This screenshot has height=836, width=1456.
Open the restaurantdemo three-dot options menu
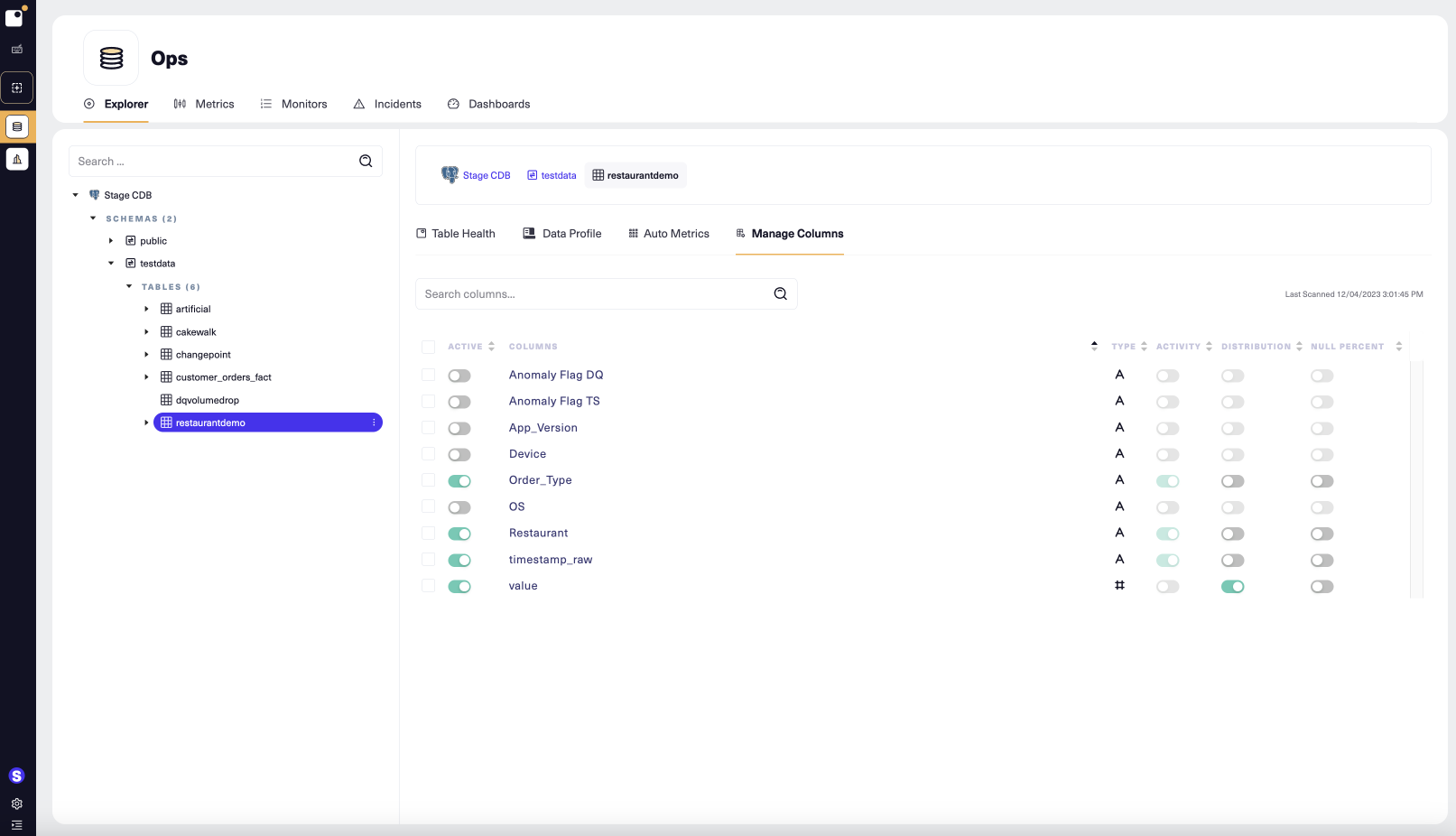(x=373, y=422)
